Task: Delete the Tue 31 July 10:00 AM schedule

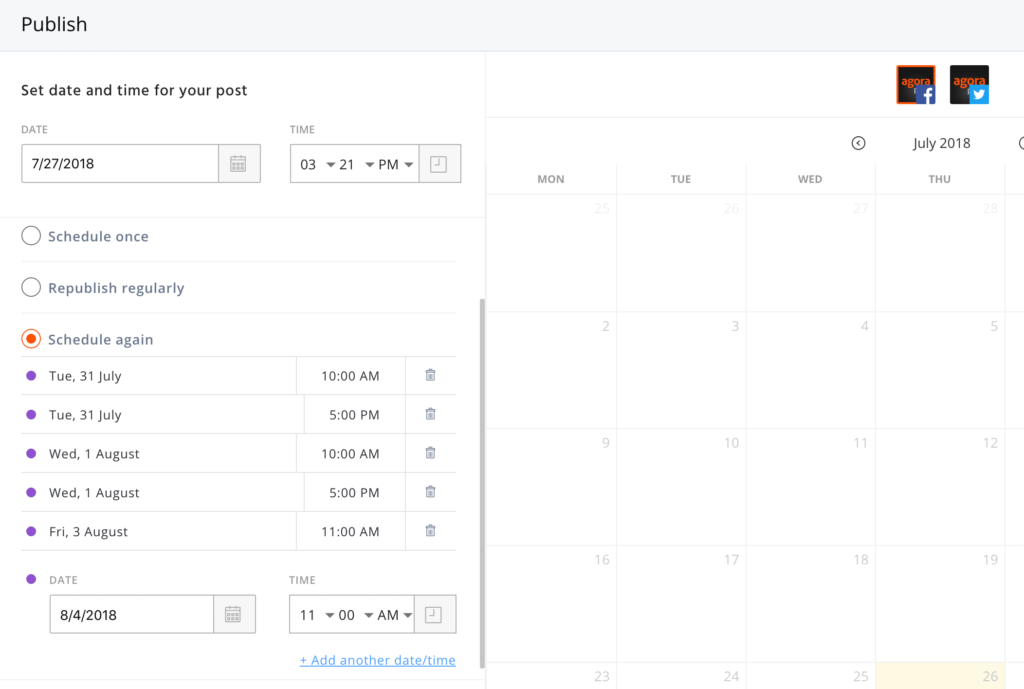Action: (430, 376)
